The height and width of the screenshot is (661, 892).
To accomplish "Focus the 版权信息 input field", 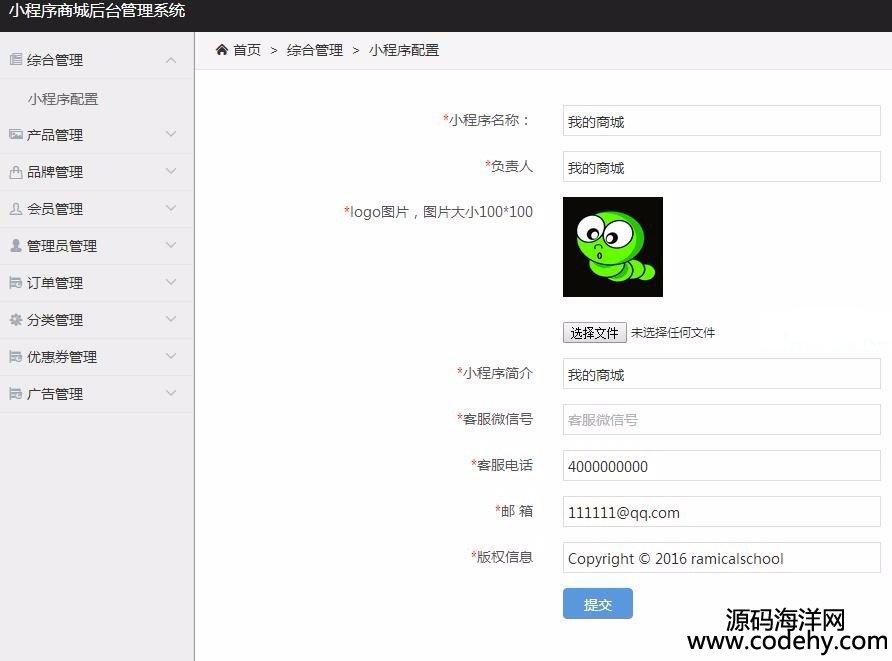I will (721, 558).
